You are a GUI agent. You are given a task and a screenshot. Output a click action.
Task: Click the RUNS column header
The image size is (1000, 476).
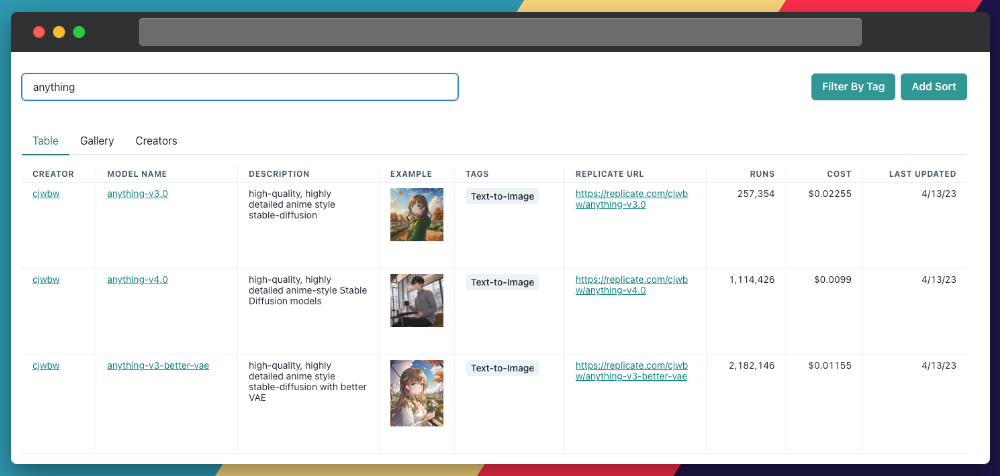(763, 174)
